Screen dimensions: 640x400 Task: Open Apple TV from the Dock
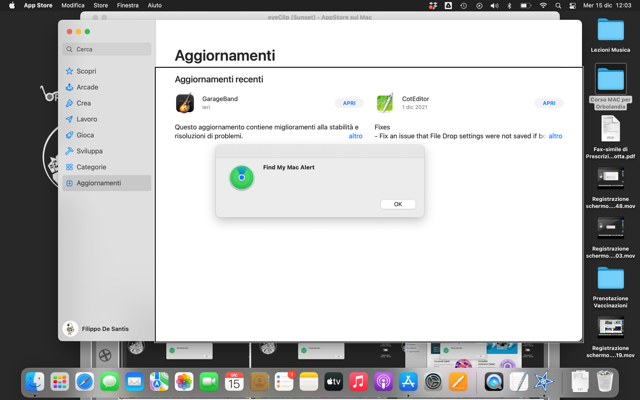click(x=333, y=382)
